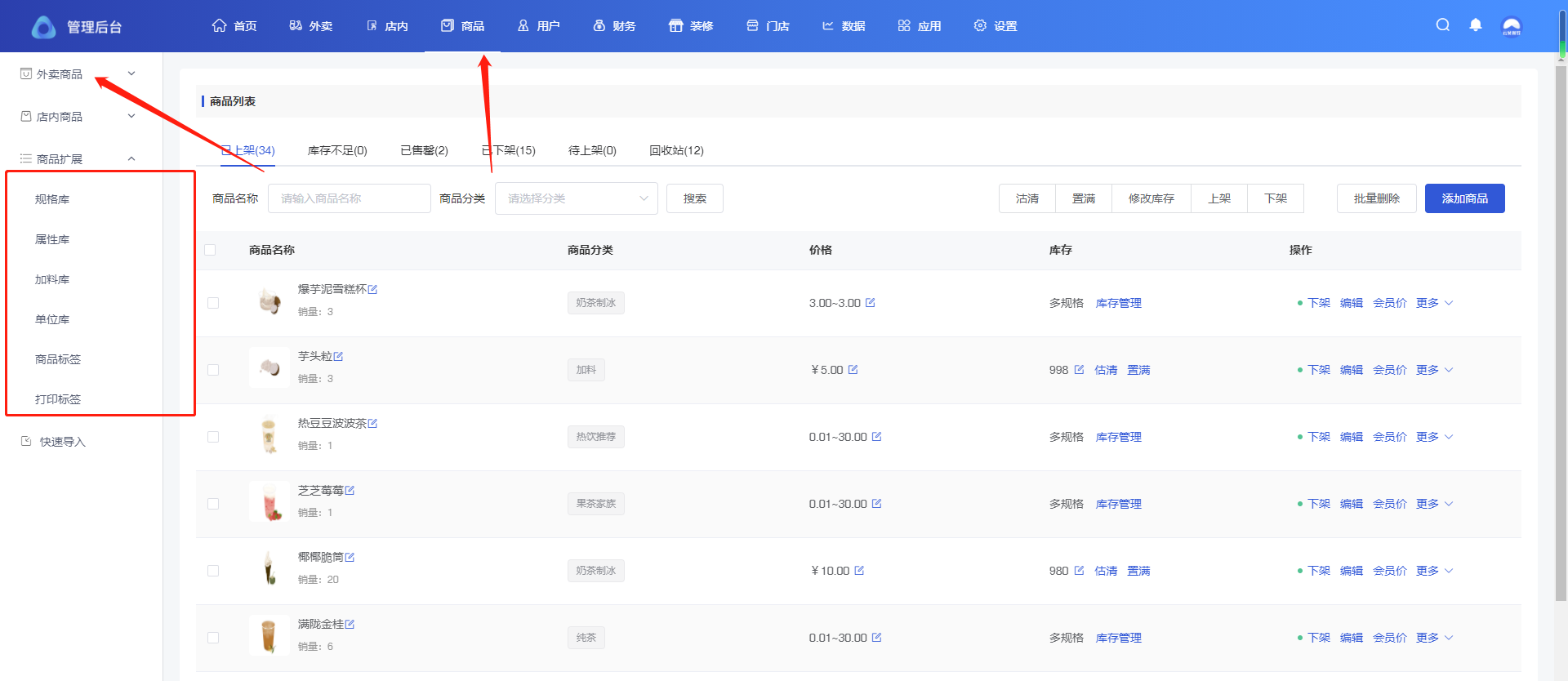The width and height of the screenshot is (1568, 681).
Task: Click stock edit icon beside 998
Action: pos(1079,370)
